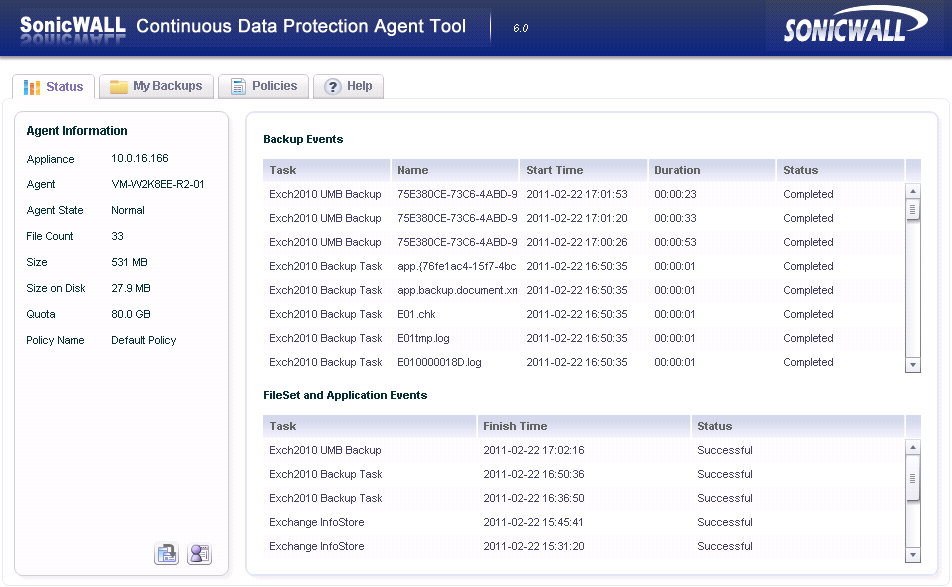The width and height of the screenshot is (952, 587).
Task: Click the backup/restore icon under Agent Information
Action: (x=166, y=554)
